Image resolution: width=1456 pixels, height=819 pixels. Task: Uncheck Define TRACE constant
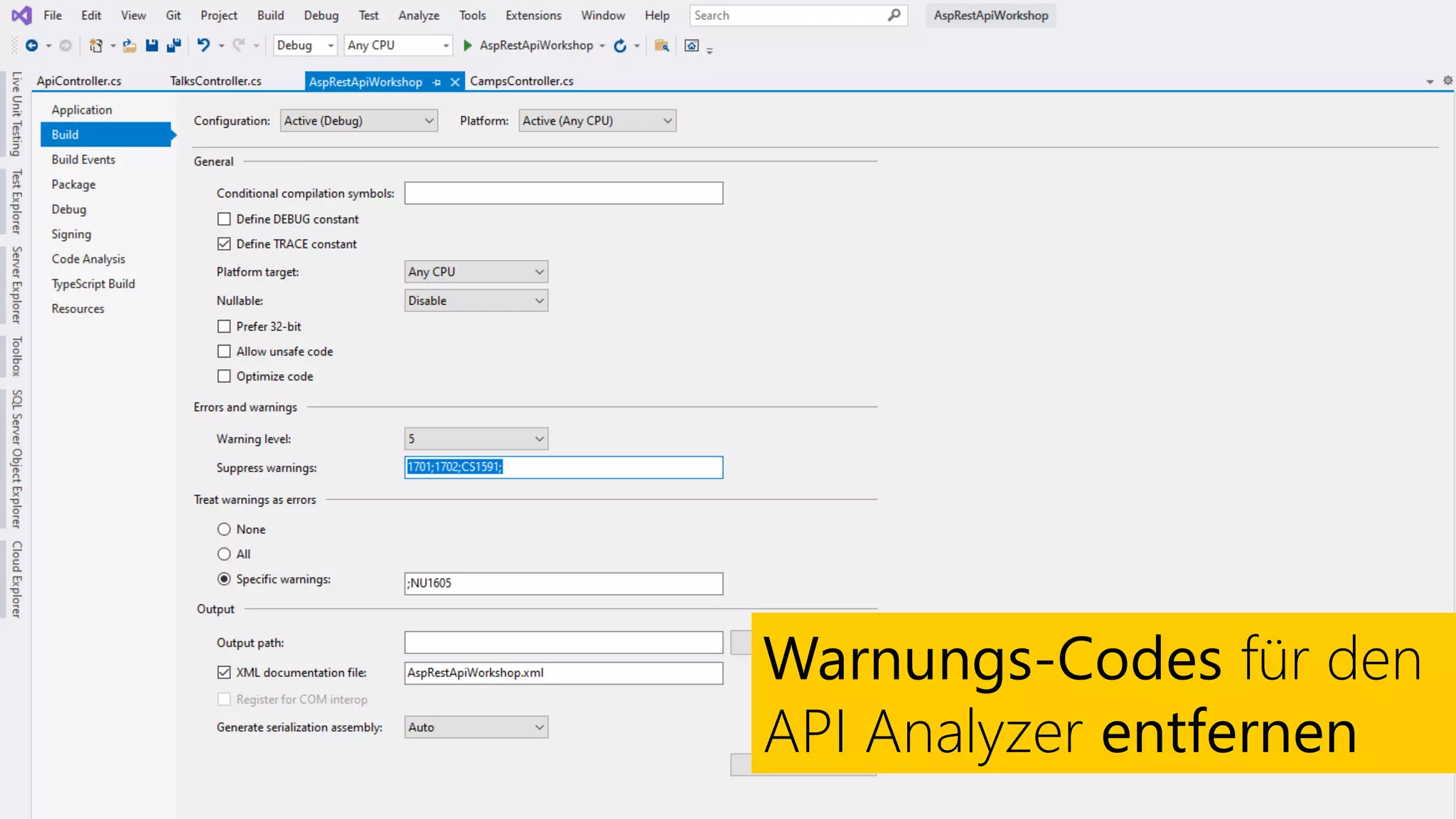(224, 244)
